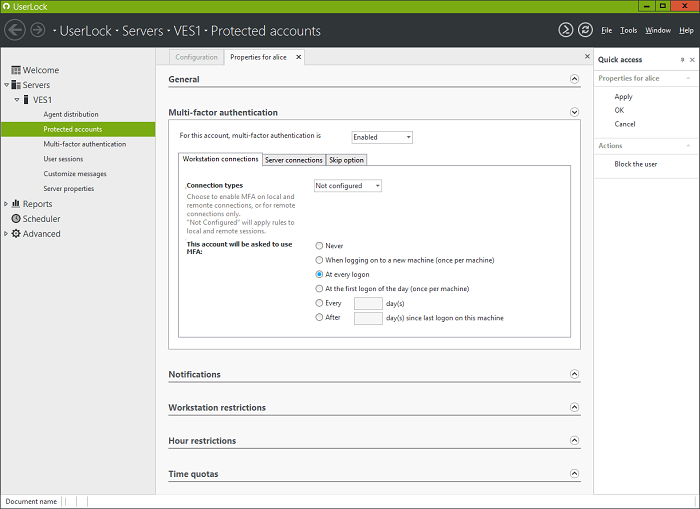Select the Never MFA radio option
Screen dimensions: 700x509
pos(319,245)
